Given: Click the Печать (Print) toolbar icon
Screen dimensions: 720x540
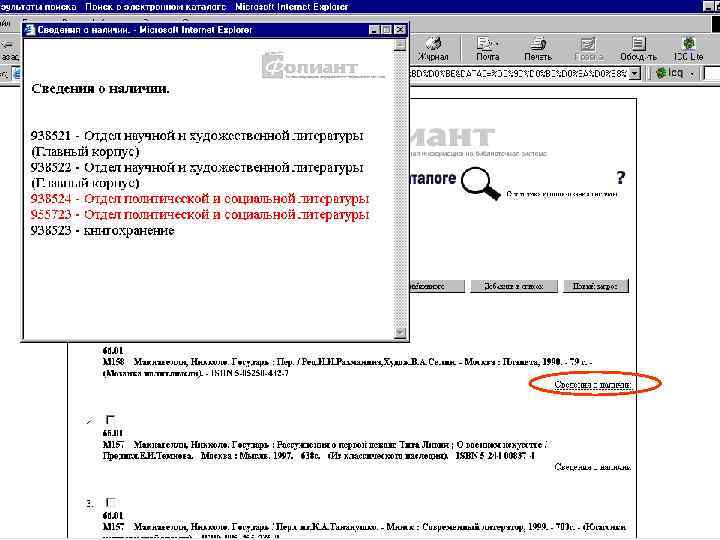Looking at the screenshot, I should (x=538, y=49).
